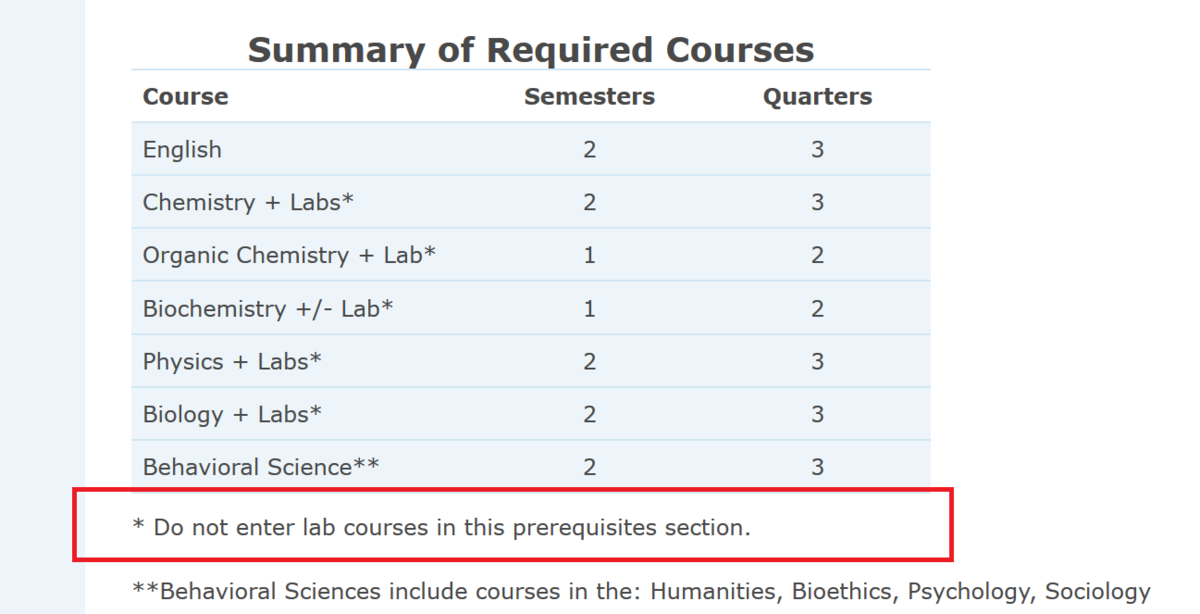
Task: Select the English course row label
Action: [x=182, y=150]
